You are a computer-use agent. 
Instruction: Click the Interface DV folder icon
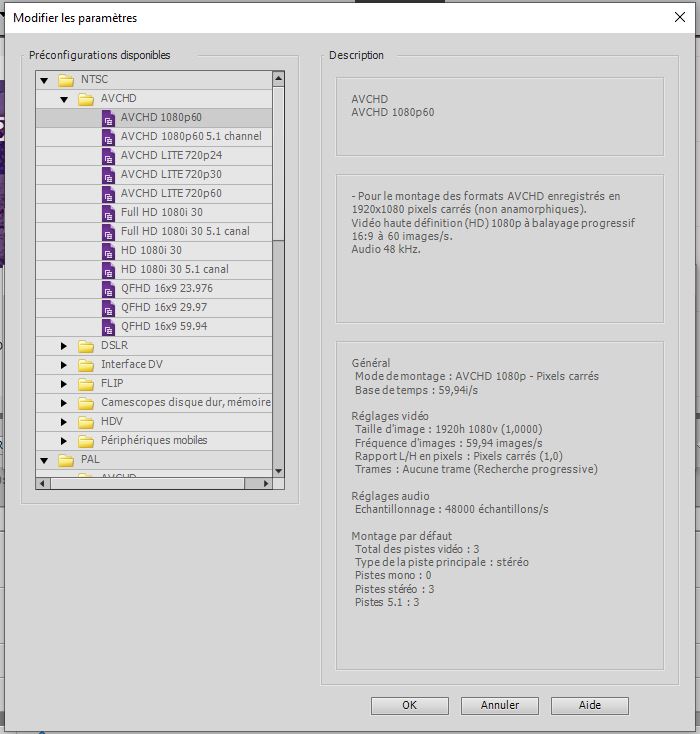[x=86, y=365]
